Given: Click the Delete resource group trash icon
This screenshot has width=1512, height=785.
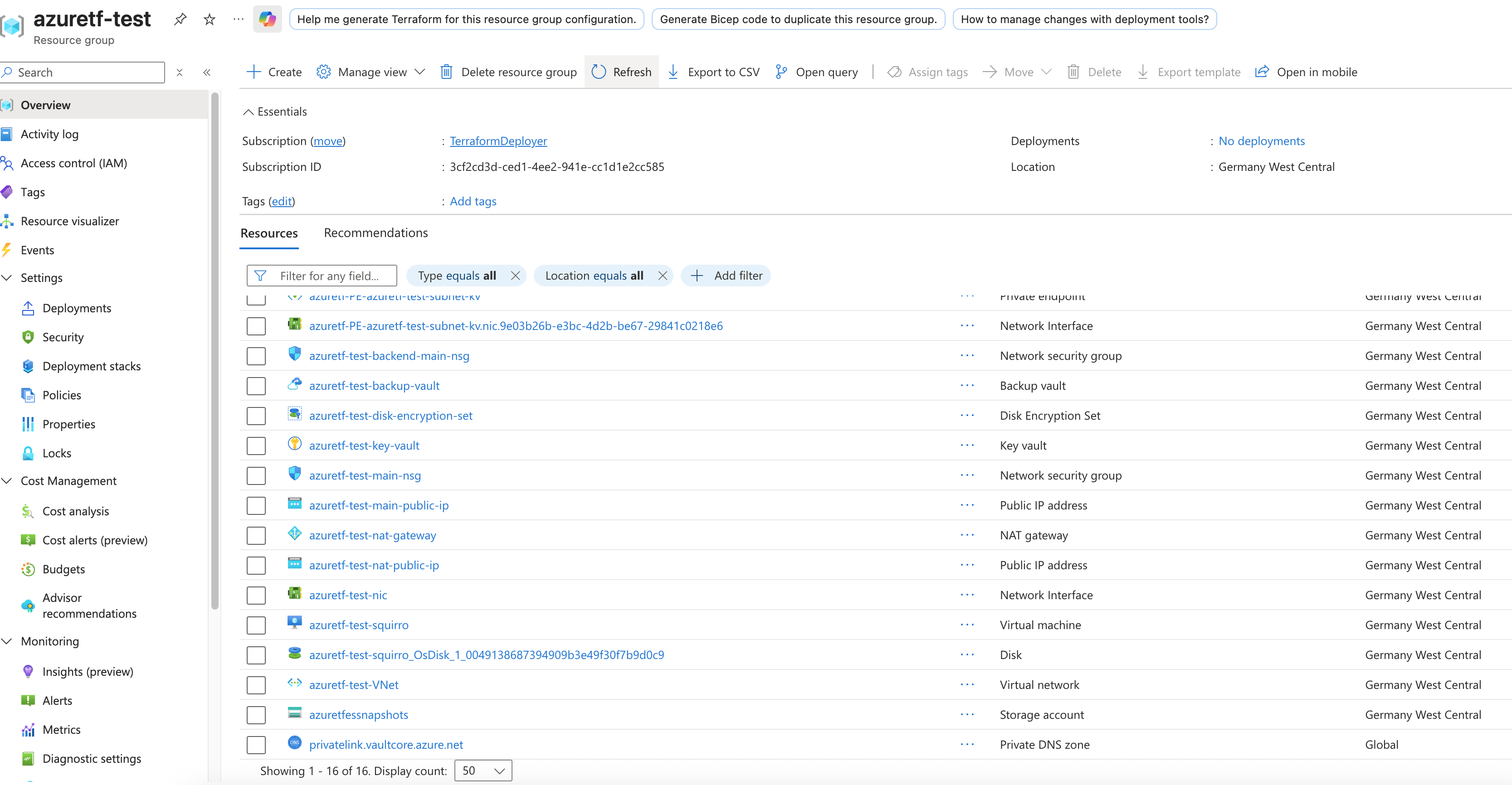Looking at the screenshot, I should tap(446, 72).
